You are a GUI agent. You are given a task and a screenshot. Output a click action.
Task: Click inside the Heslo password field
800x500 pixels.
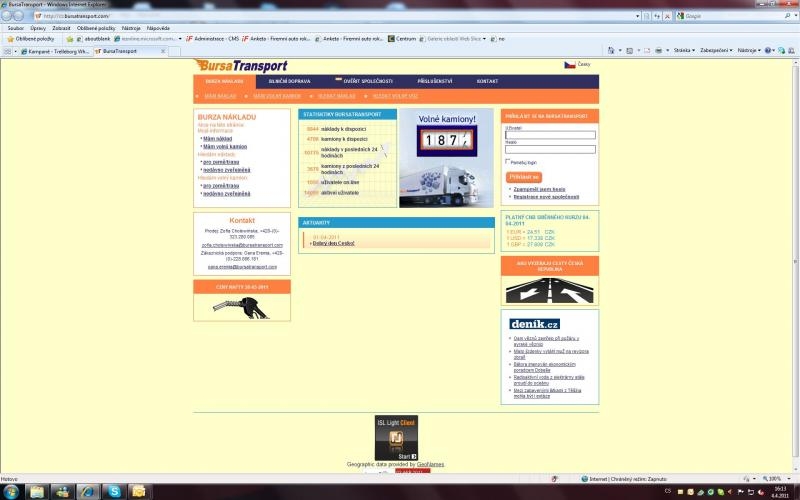[x=550, y=149]
